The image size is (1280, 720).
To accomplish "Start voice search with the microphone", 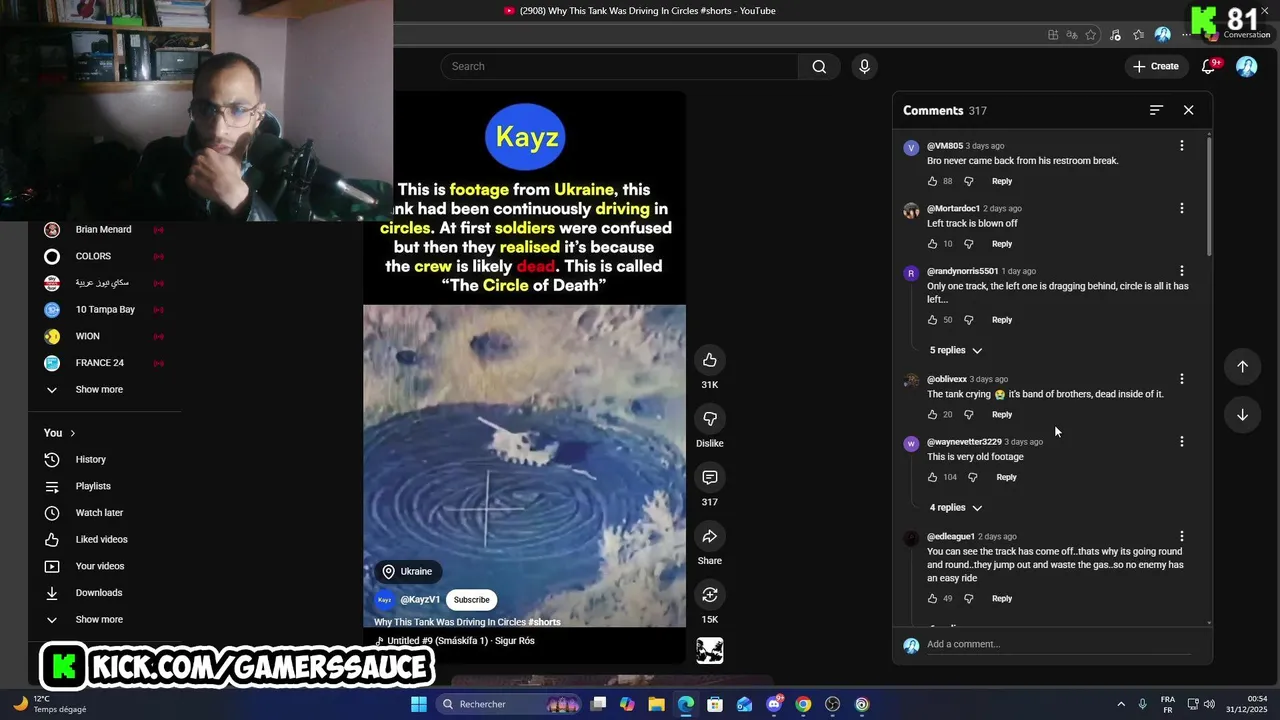I will [864, 66].
